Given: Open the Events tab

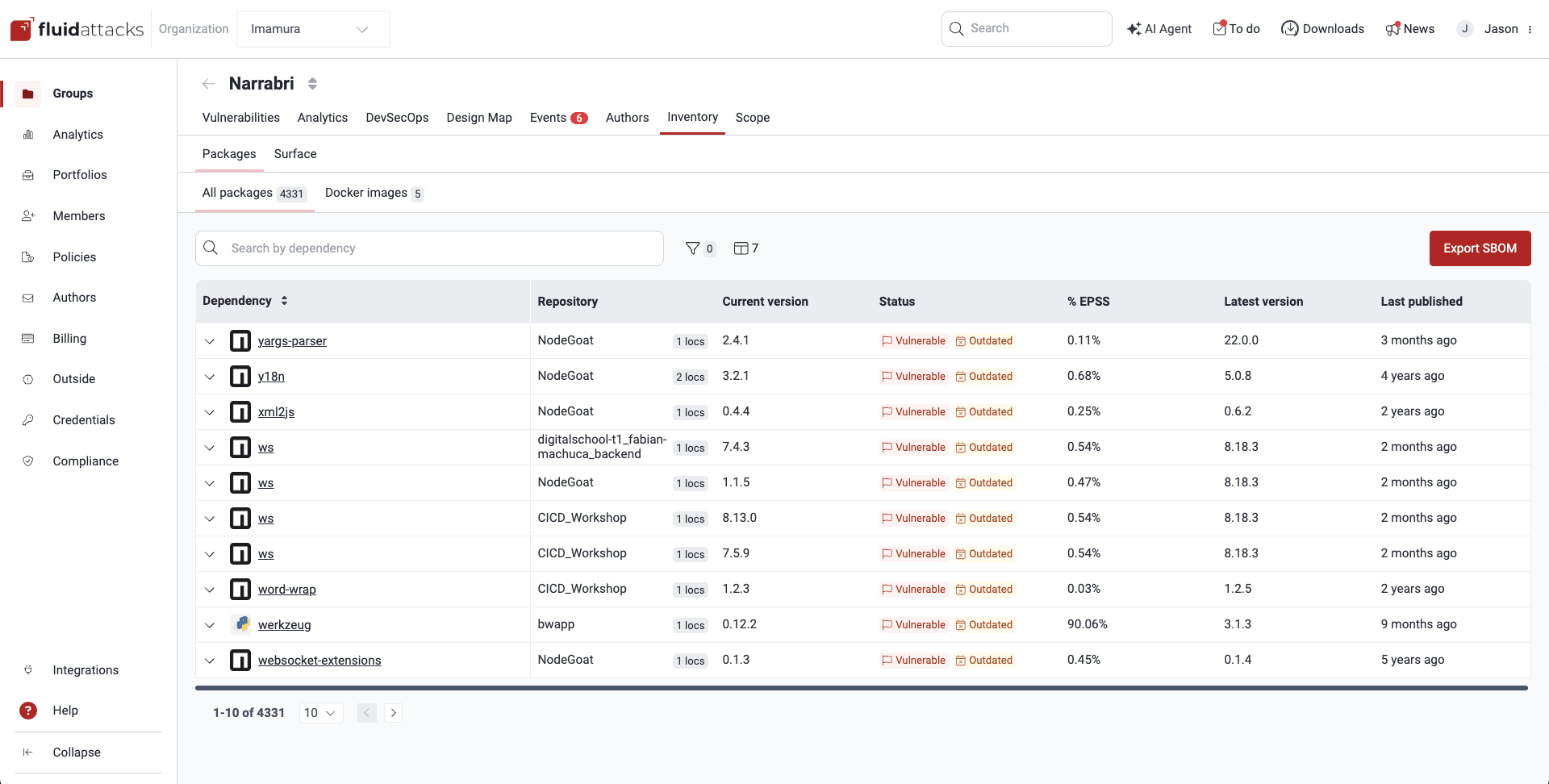Looking at the screenshot, I should pyautogui.click(x=558, y=118).
